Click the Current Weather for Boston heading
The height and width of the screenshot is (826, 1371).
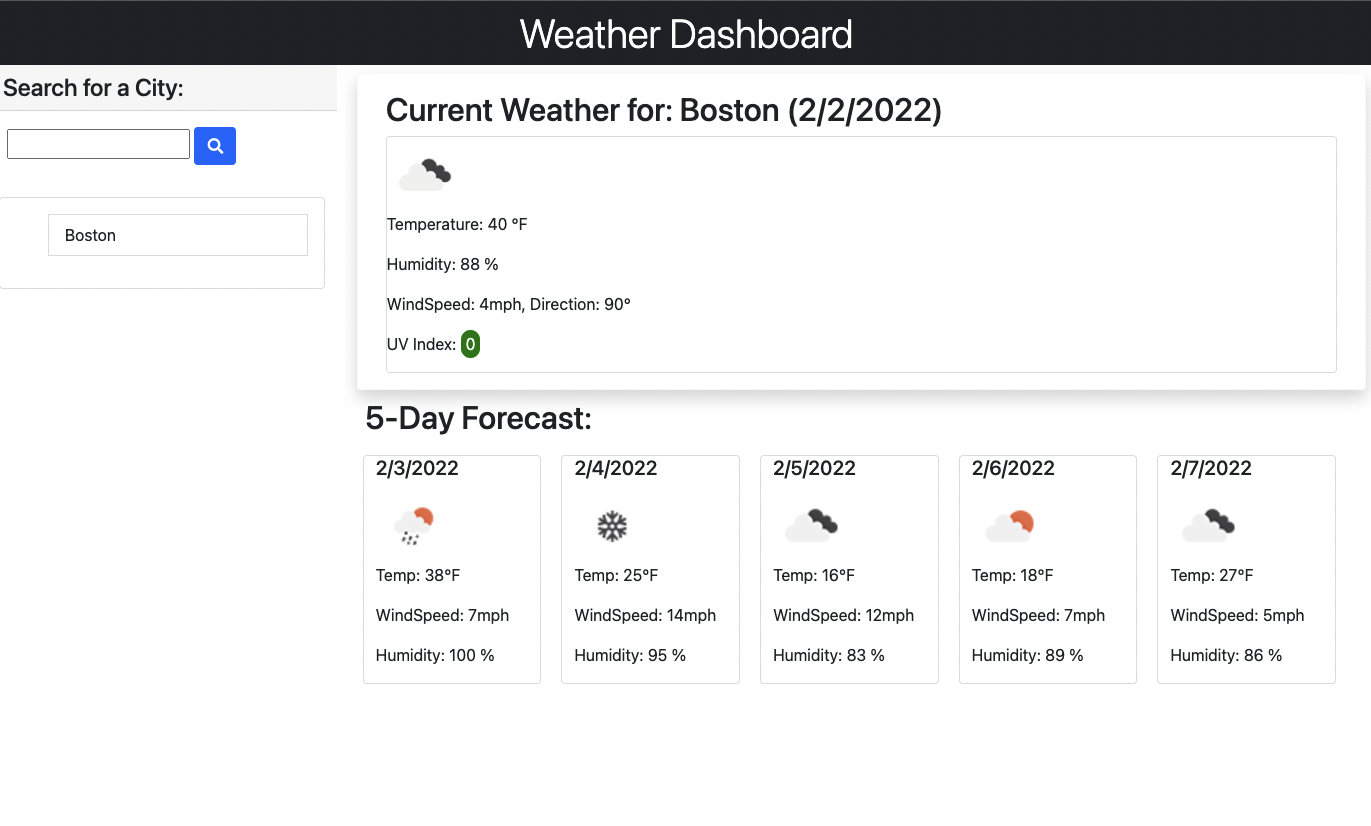pyautogui.click(x=664, y=110)
